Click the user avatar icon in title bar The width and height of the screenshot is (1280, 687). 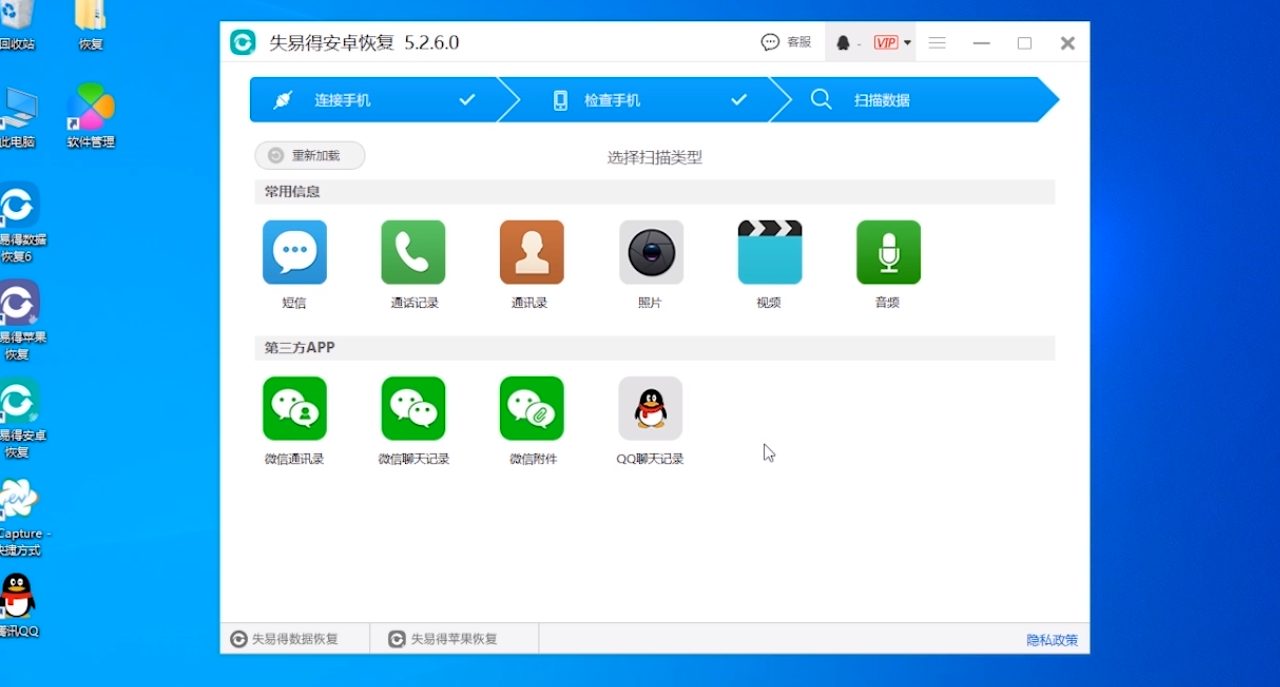pyautogui.click(x=843, y=43)
